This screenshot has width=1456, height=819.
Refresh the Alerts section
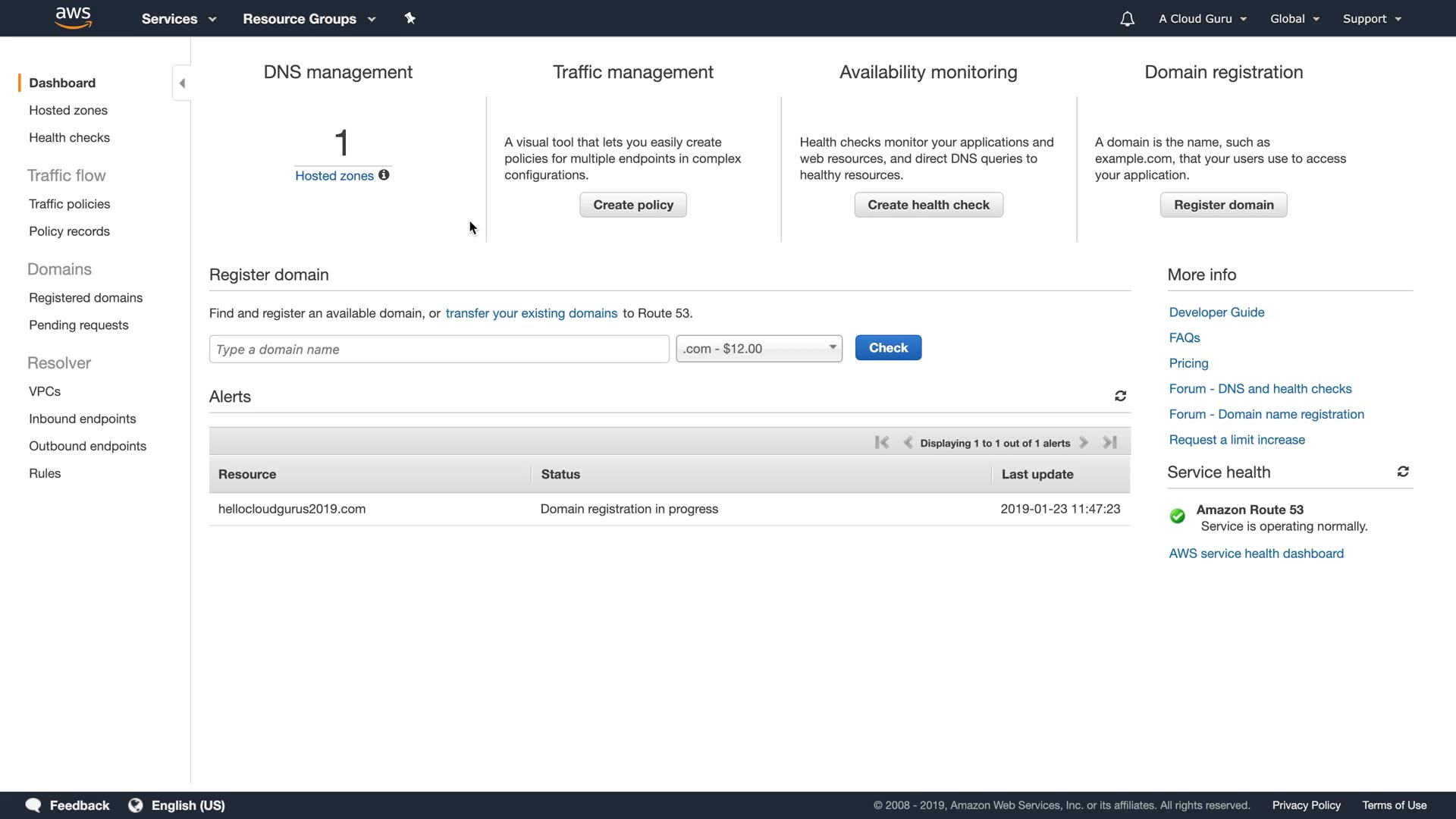pyautogui.click(x=1120, y=396)
